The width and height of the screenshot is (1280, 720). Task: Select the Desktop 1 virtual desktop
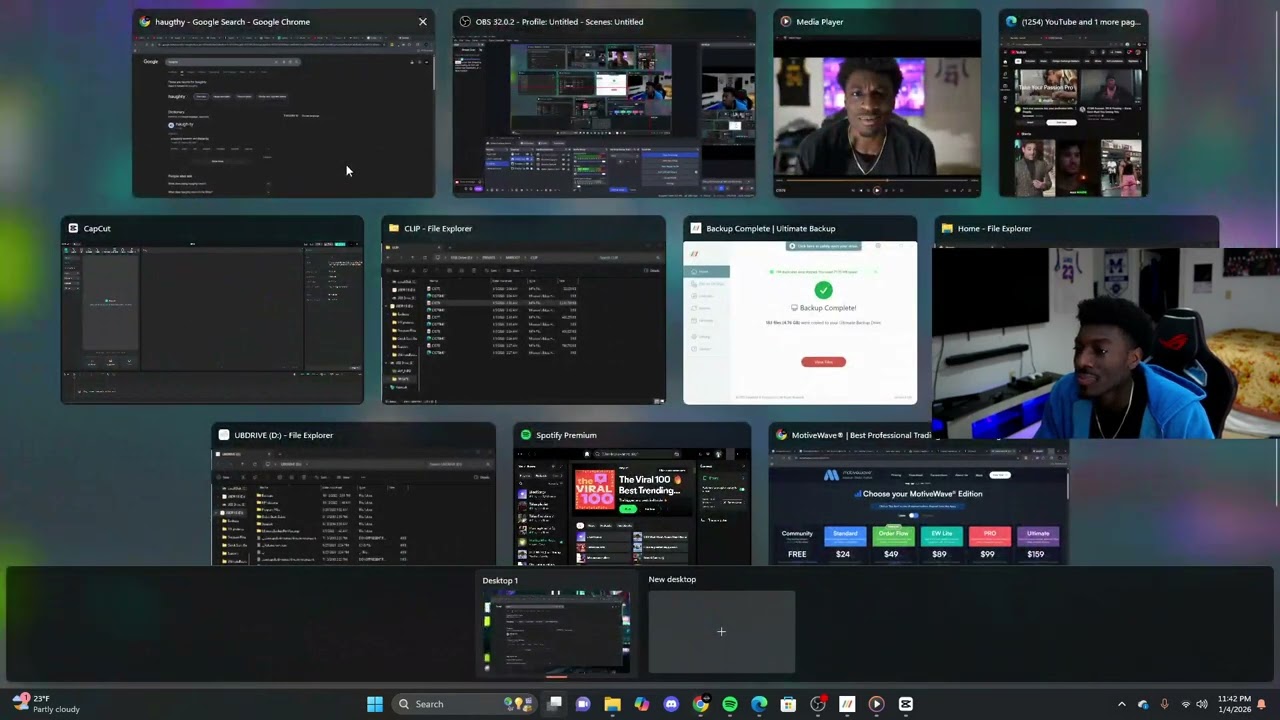tap(557, 625)
